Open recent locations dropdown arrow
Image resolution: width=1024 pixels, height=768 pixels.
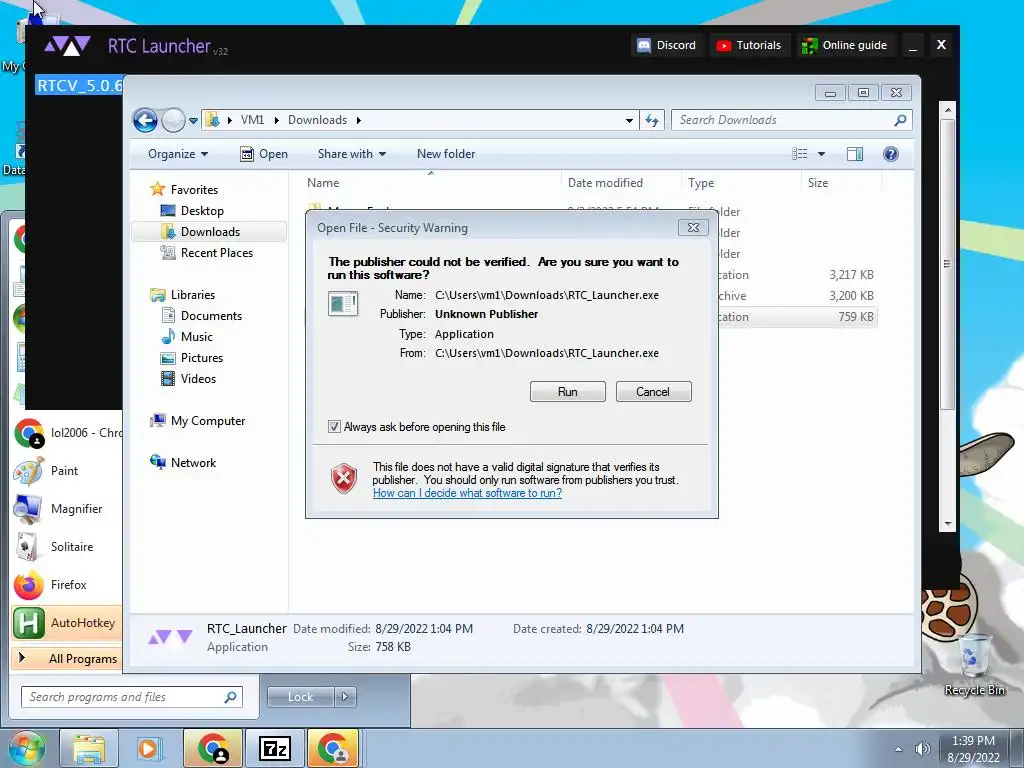(x=193, y=121)
